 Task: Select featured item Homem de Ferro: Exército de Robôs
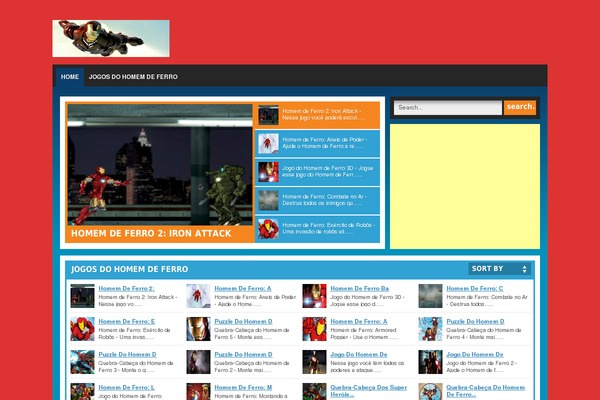[x=317, y=229]
